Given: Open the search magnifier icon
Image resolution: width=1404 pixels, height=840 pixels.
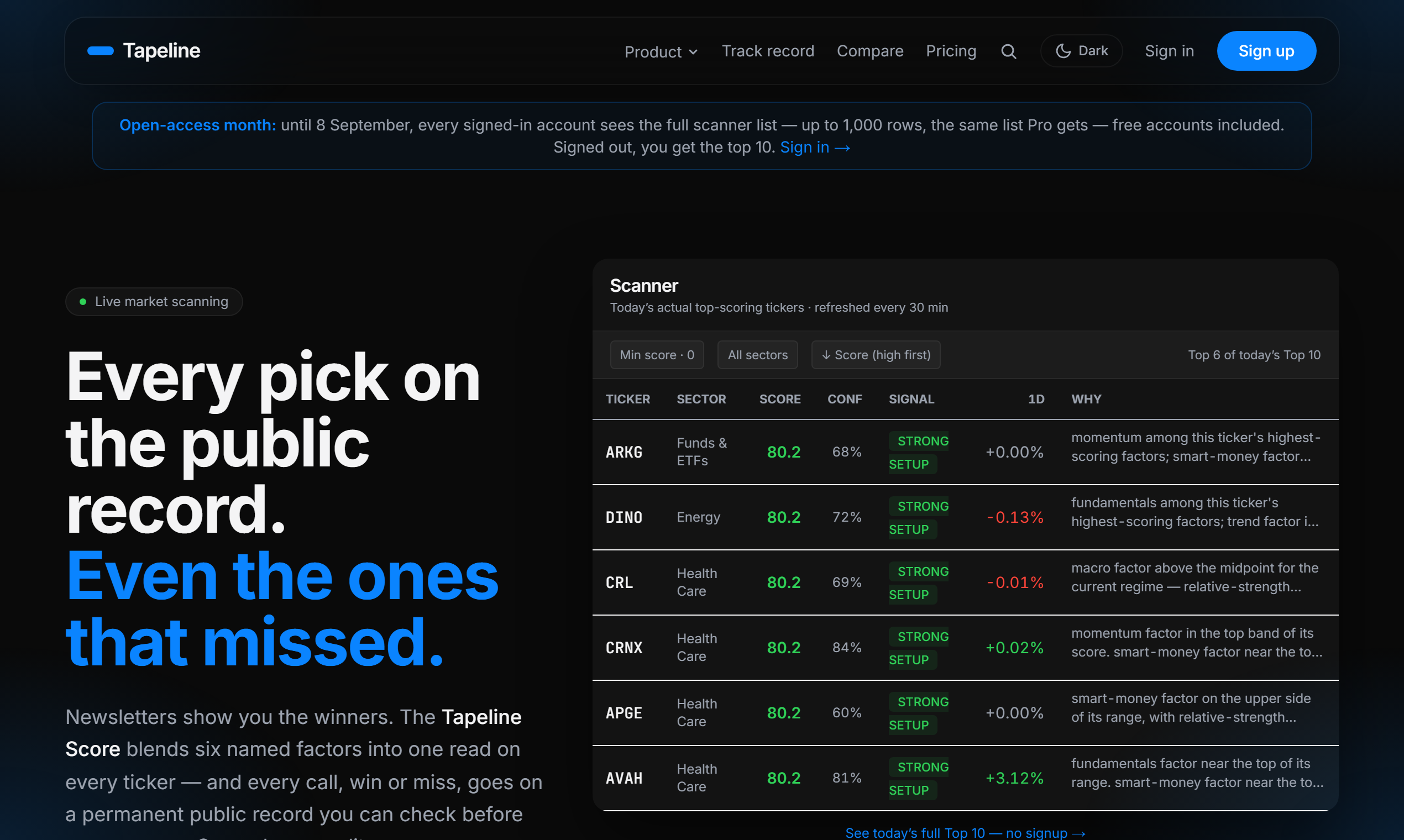Looking at the screenshot, I should click(x=1008, y=51).
